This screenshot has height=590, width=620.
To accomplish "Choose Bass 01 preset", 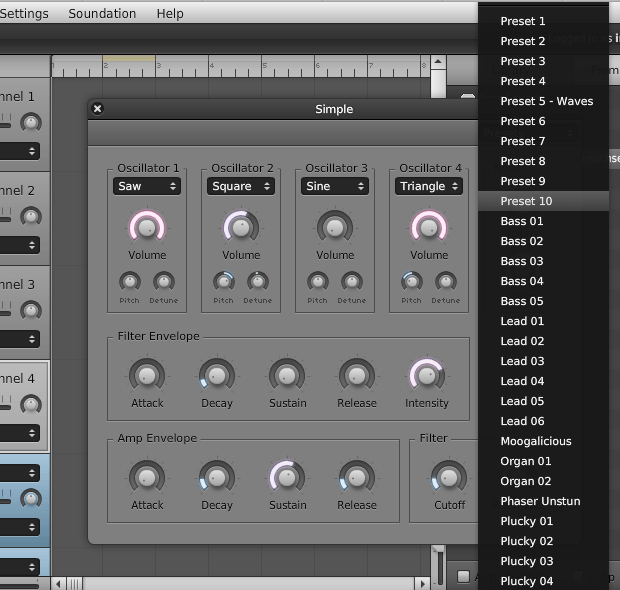I will tap(543, 221).
